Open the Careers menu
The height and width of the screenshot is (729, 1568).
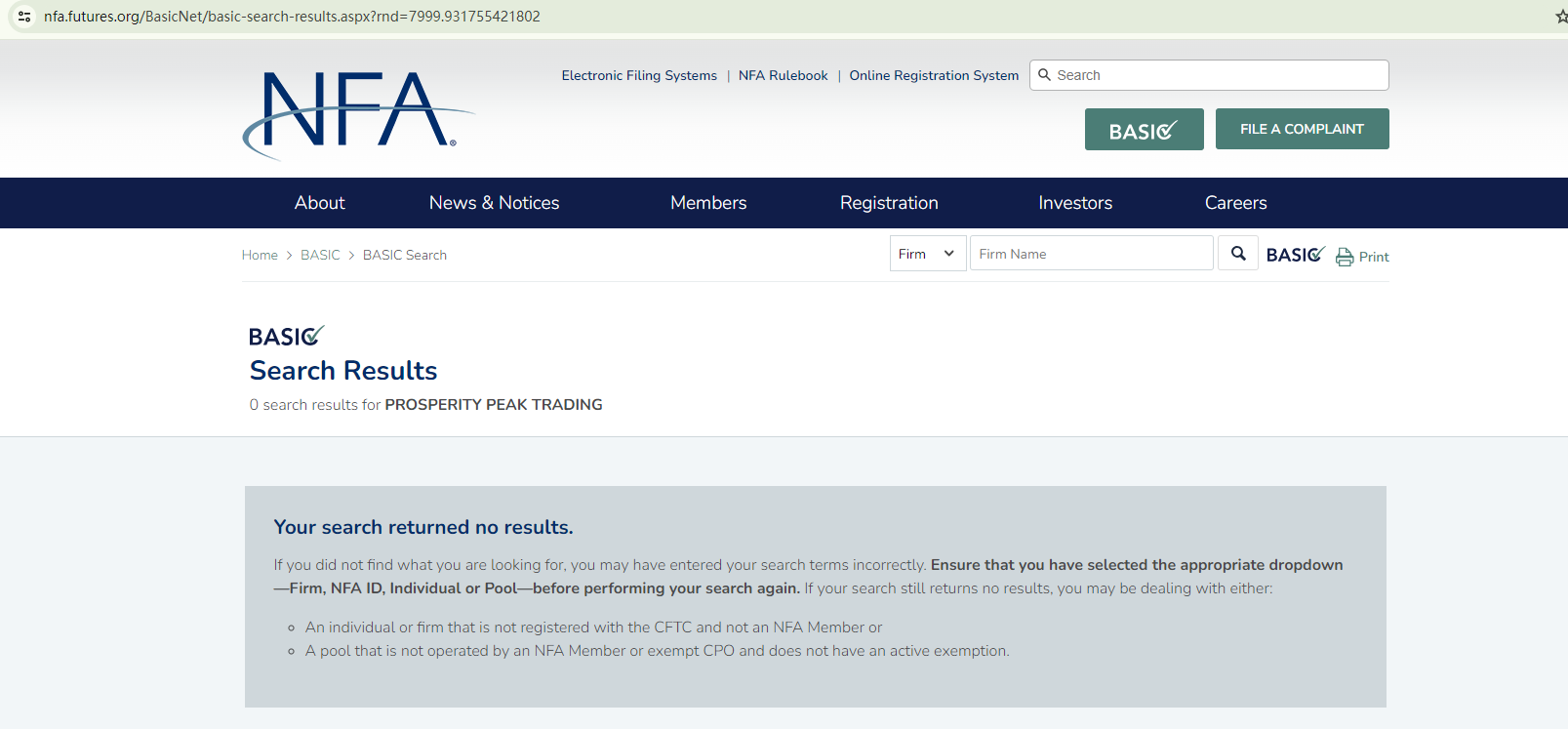coord(1235,203)
